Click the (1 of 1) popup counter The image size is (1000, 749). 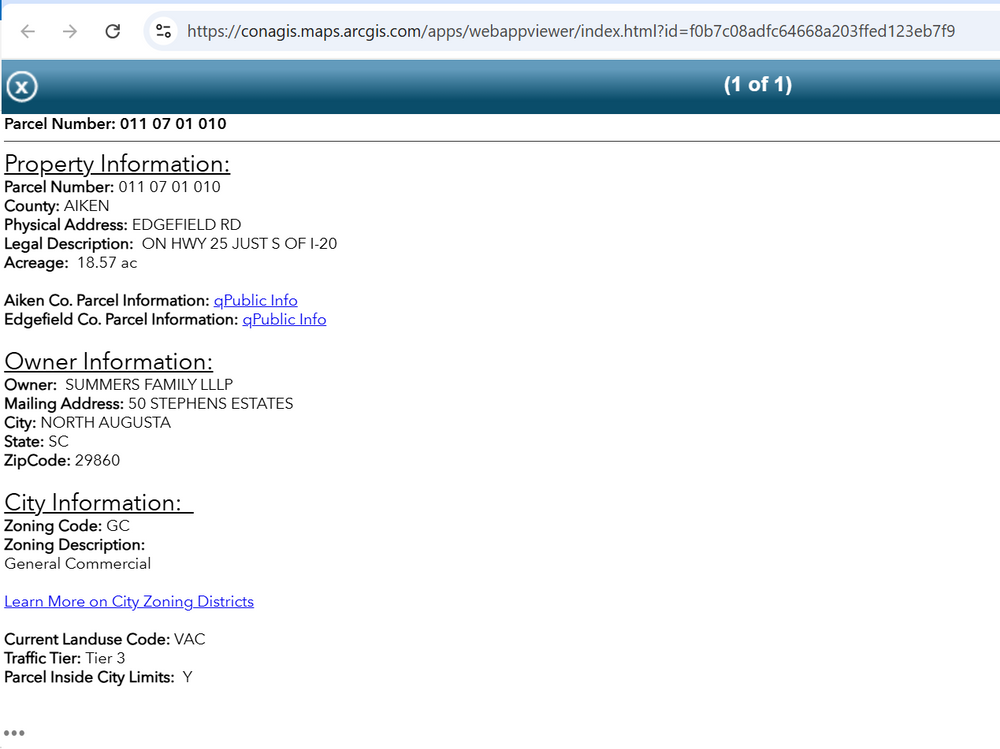tap(757, 85)
